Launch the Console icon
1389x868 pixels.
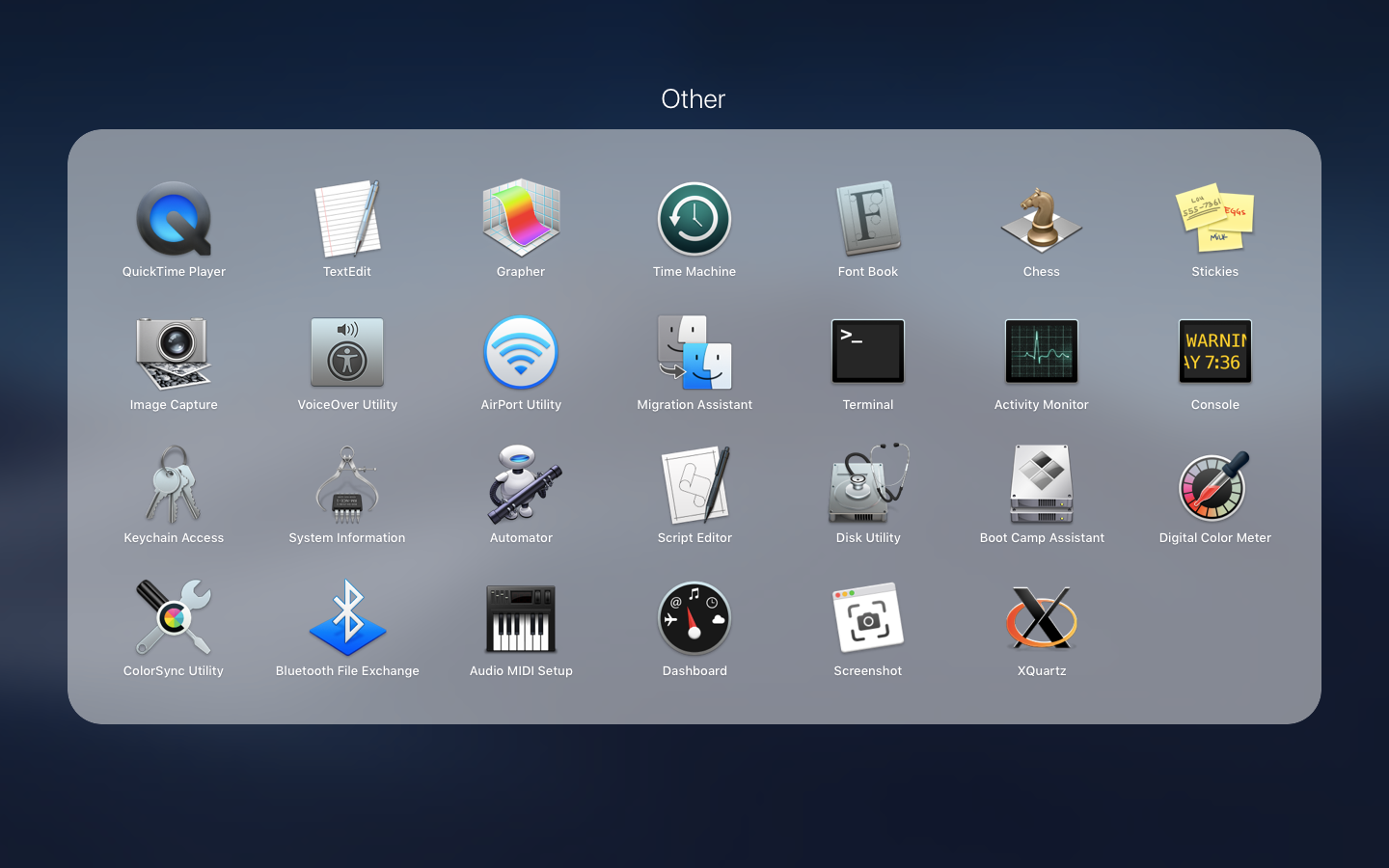click(x=1215, y=352)
